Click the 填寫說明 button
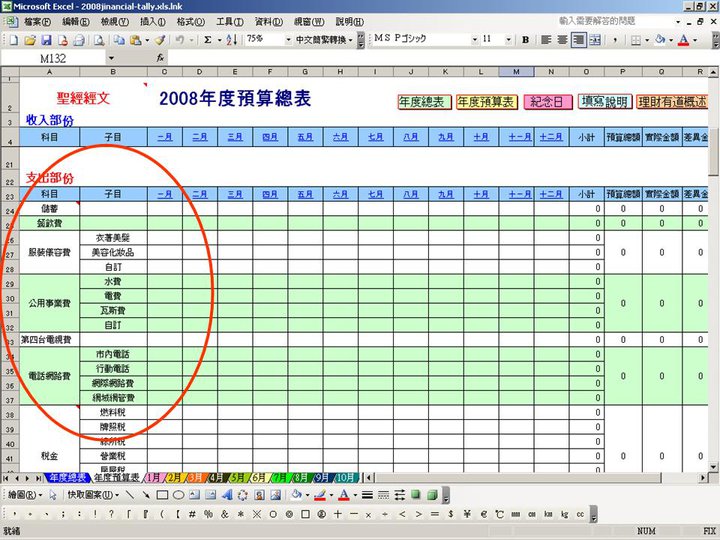Viewport: 720px width, 540px height. [x=604, y=102]
